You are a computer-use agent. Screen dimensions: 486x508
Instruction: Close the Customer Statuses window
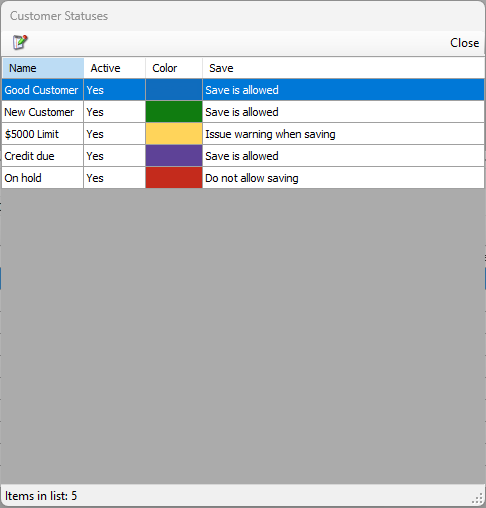(464, 43)
